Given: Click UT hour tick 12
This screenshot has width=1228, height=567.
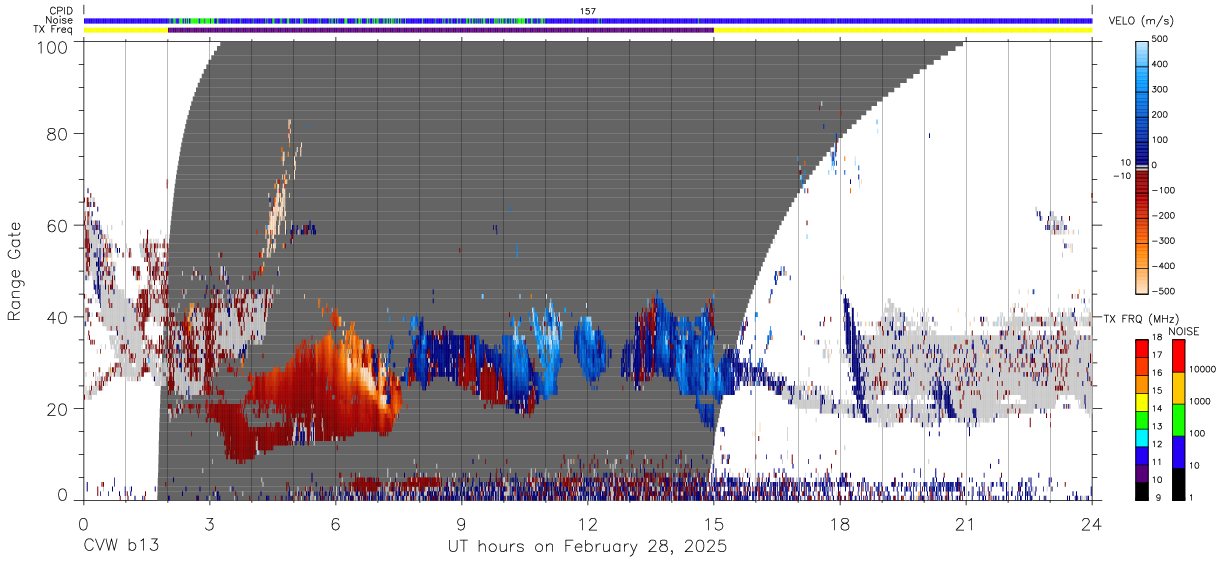Looking at the screenshot, I should pos(588,523).
